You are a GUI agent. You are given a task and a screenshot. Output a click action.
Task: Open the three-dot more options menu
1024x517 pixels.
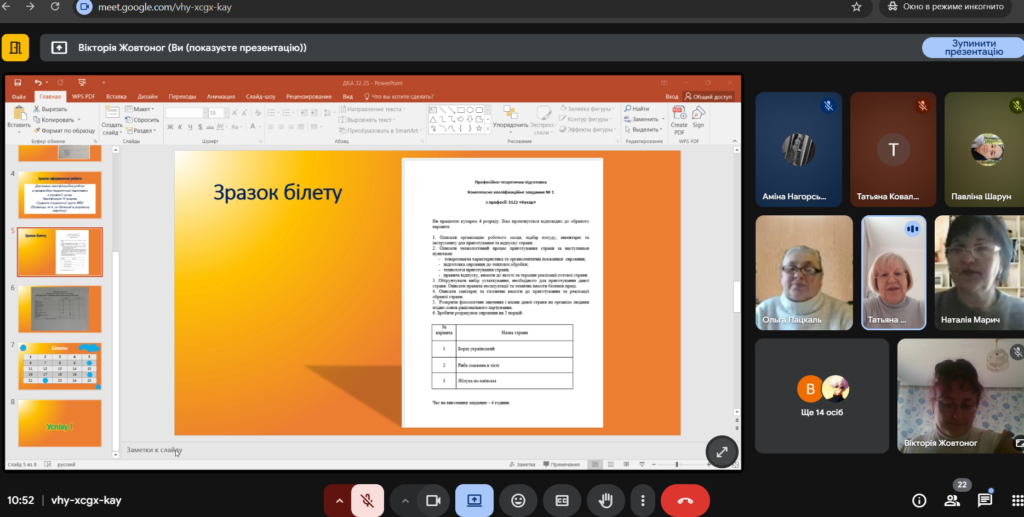[x=643, y=500]
